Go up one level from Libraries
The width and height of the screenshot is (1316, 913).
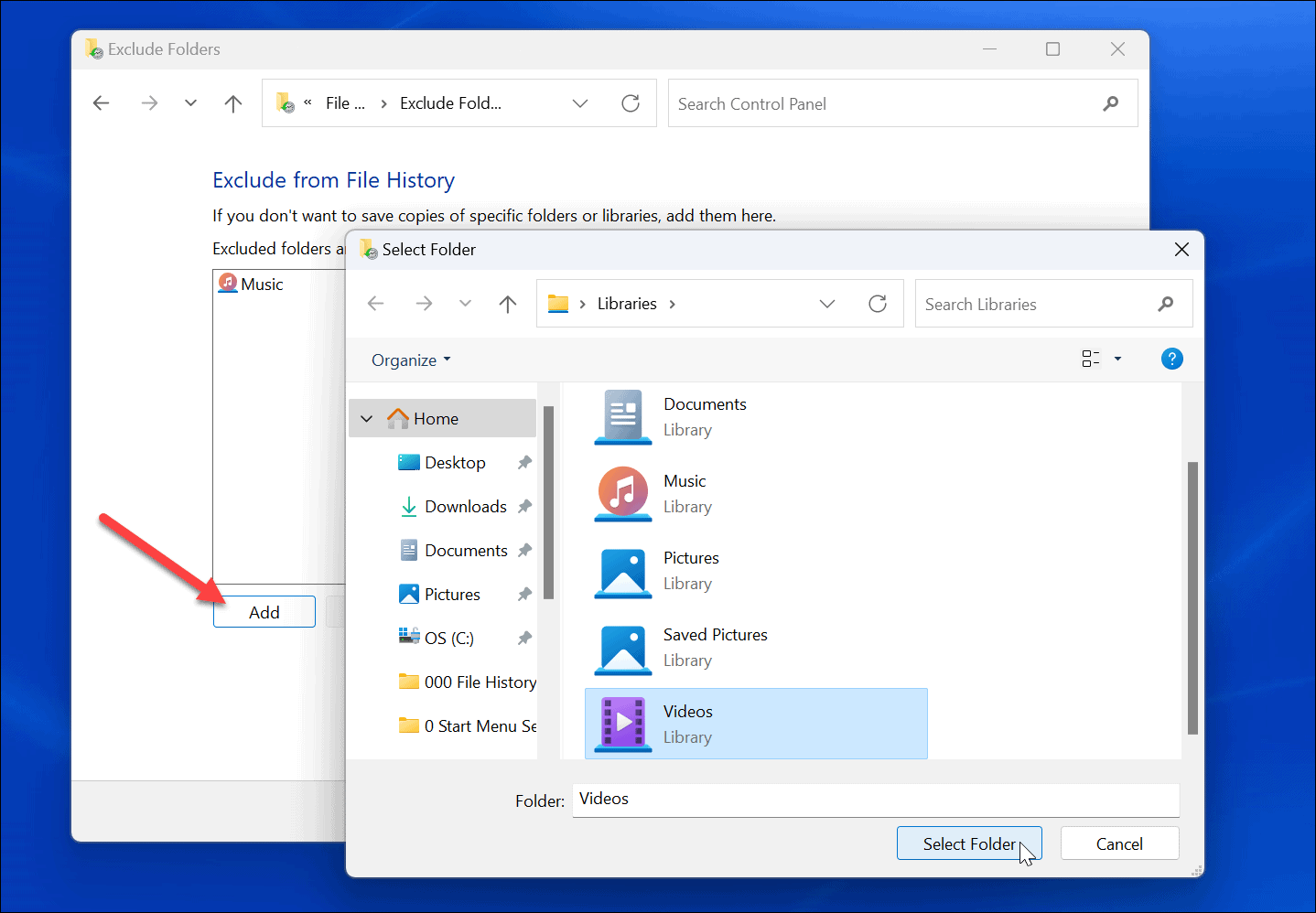pyautogui.click(x=508, y=303)
